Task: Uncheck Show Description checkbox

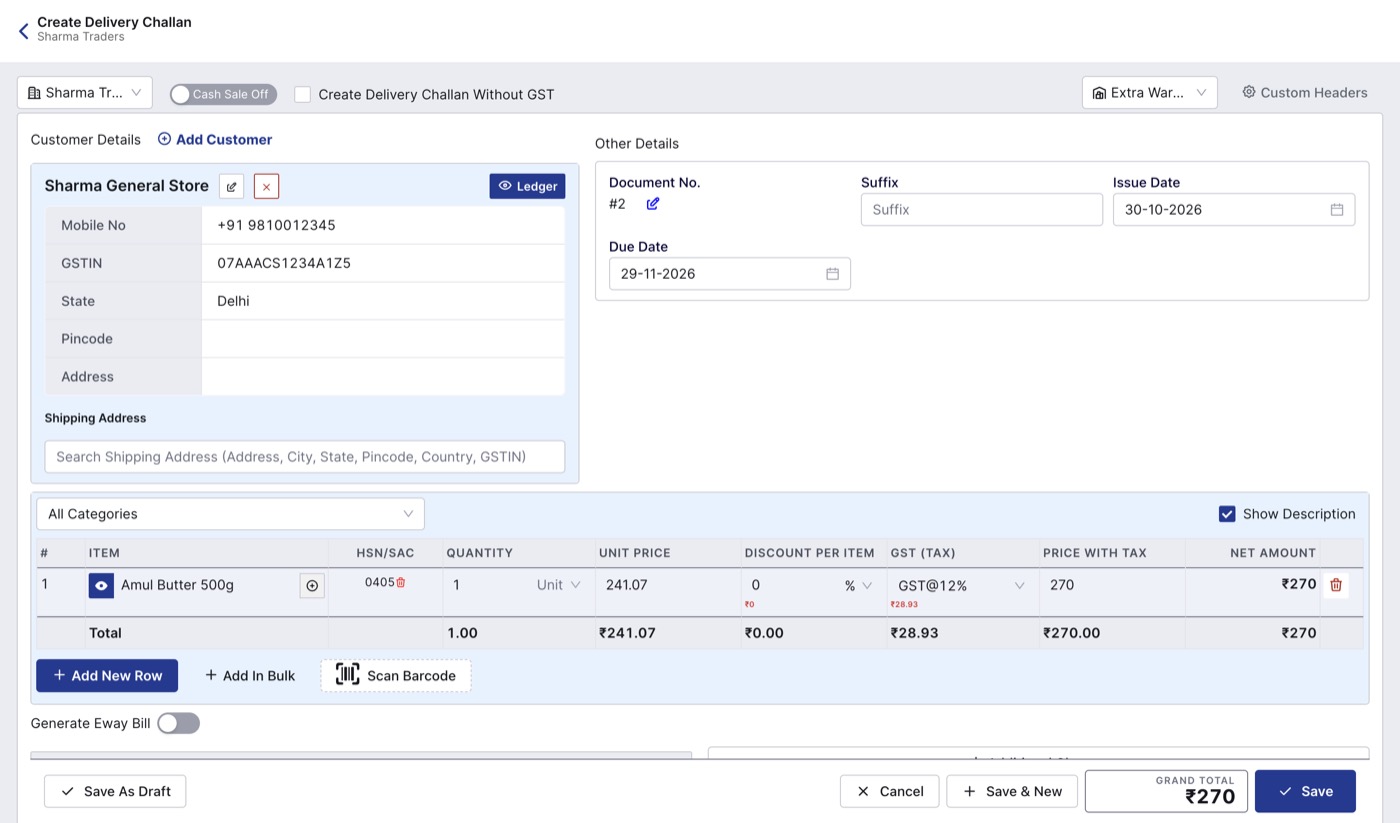Action: (1227, 514)
